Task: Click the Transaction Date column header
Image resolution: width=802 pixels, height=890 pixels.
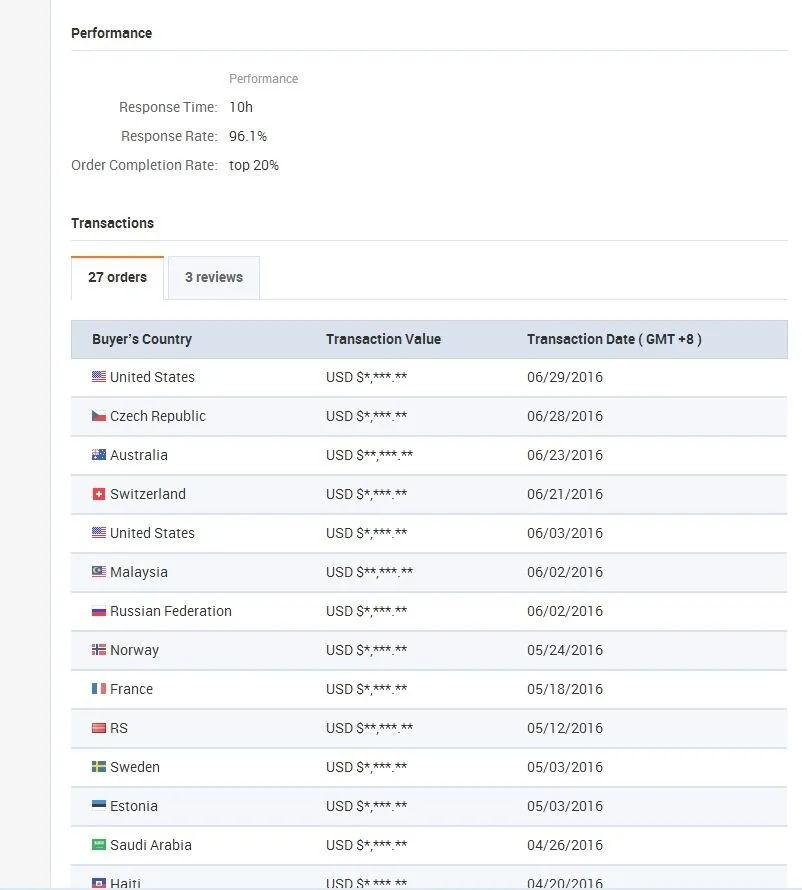Action: pos(614,339)
